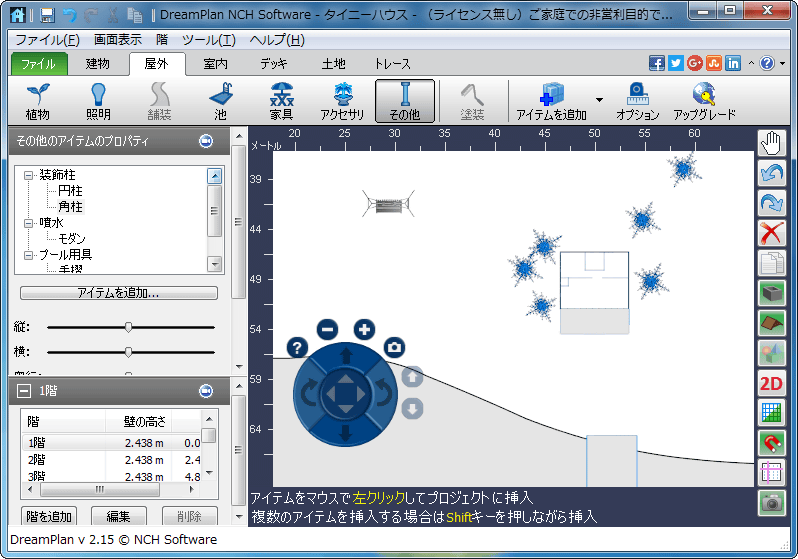Click the 縦 slider handle
This screenshot has height=559, width=798.
click(x=128, y=327)
